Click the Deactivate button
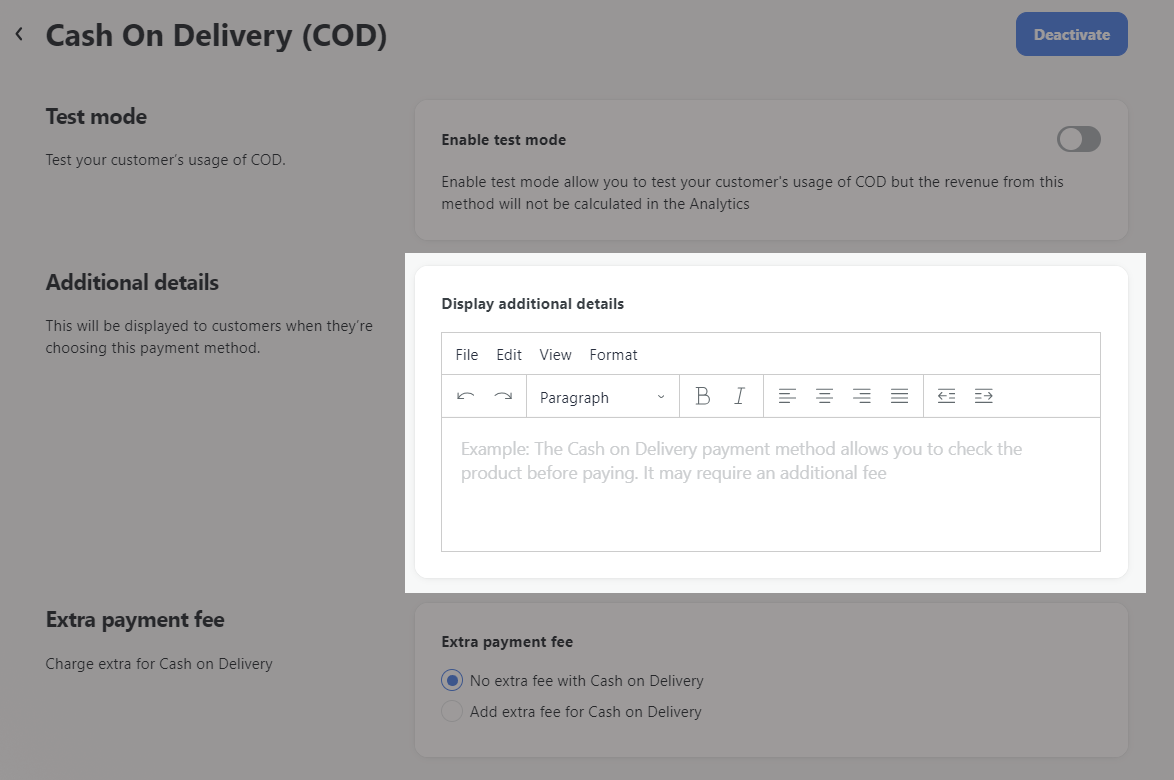This screenshot has width=1174, height=780. click(x=1071, y=34)
